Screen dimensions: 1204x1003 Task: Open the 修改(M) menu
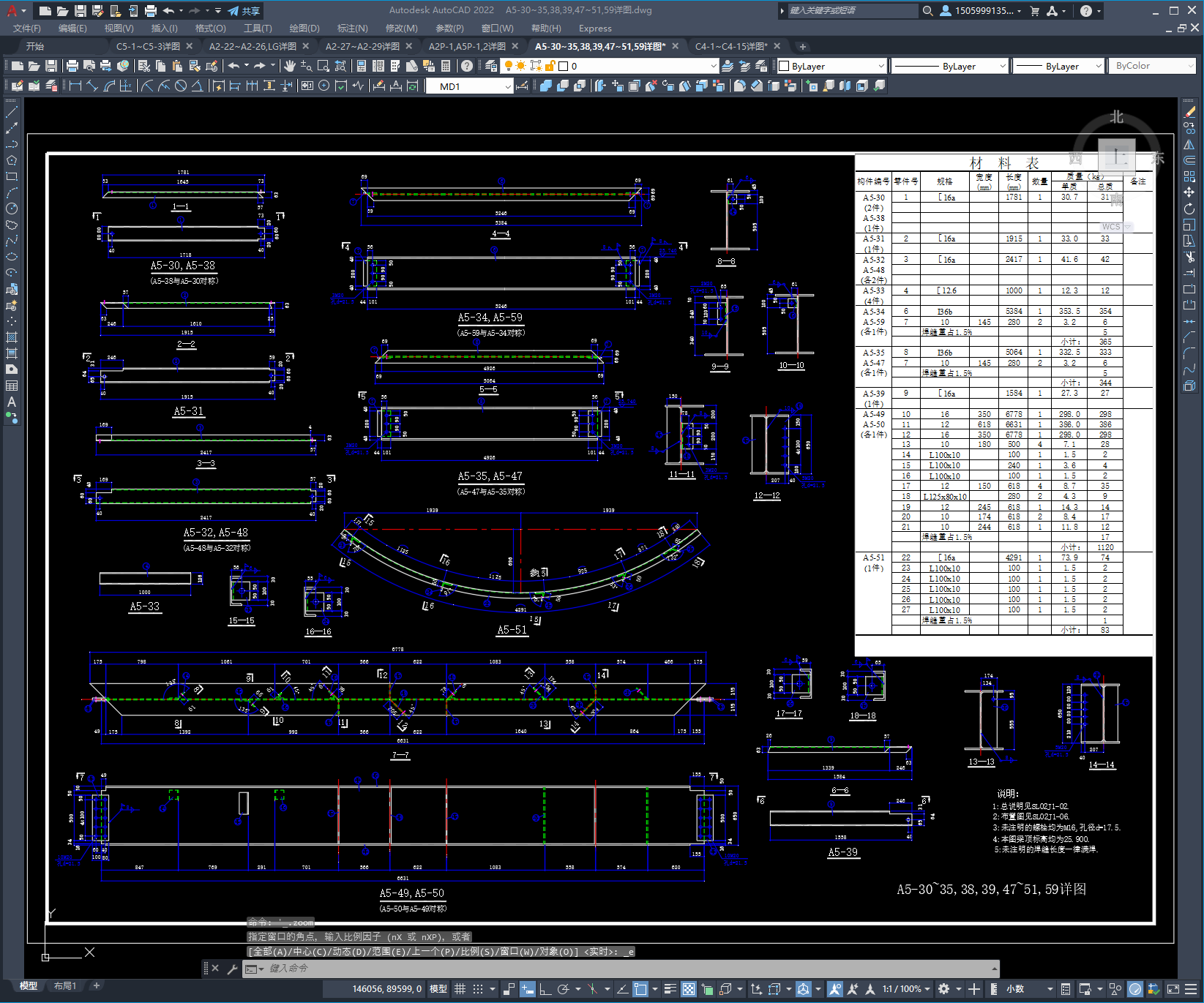401,28
